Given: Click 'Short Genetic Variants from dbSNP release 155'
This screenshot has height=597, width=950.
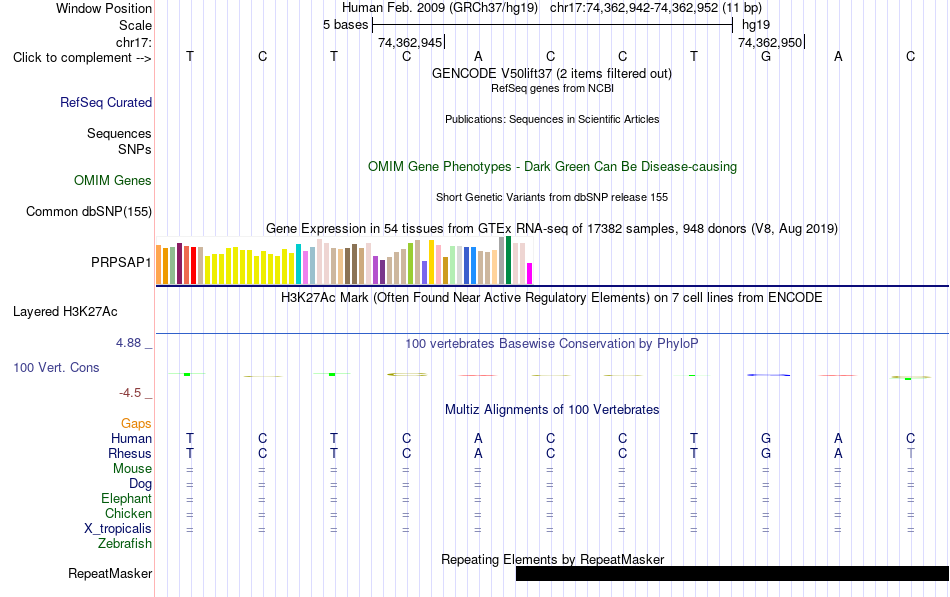Looking at the screenshot, I should point(552,197).
